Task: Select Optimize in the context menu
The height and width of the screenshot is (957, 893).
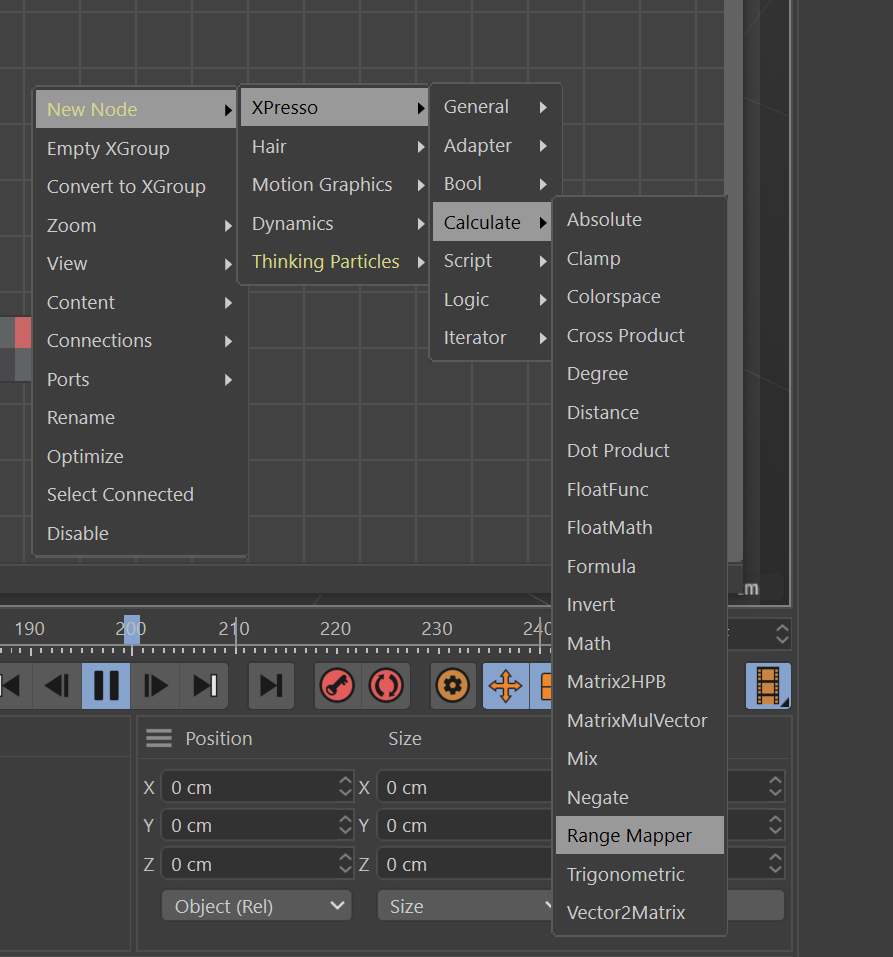Action: (x=85, y=457)
